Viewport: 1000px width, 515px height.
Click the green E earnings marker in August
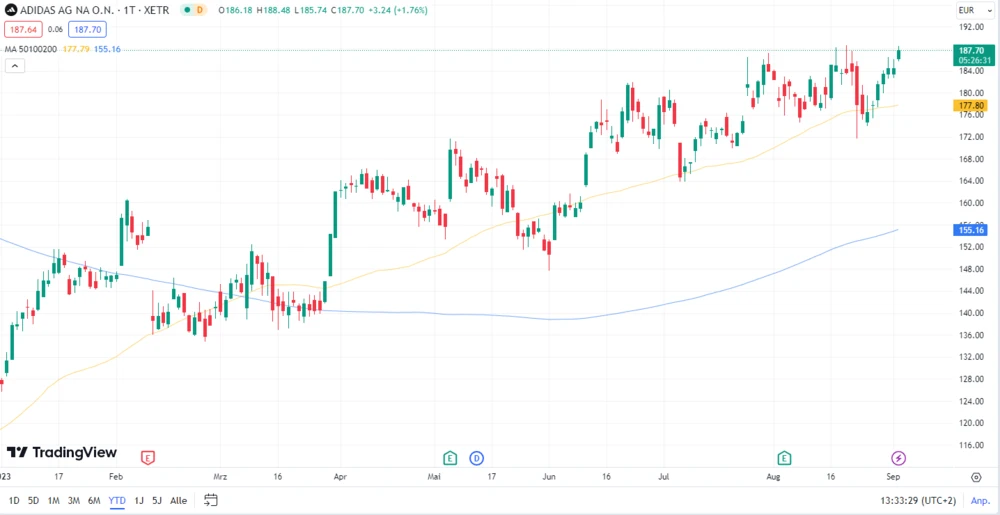click(x=784, y=458)
